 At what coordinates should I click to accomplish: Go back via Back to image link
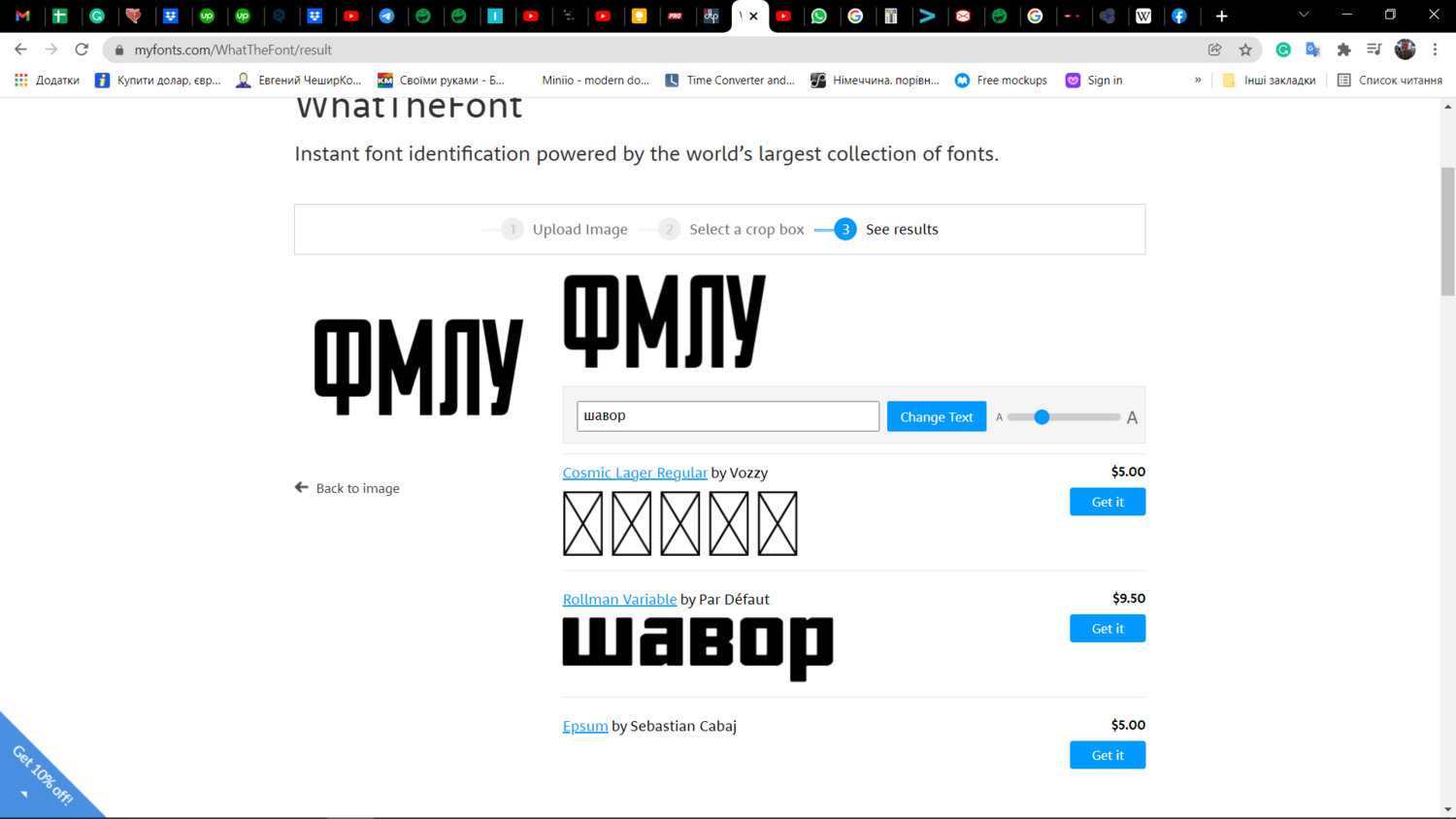click(x=347, y=488)
